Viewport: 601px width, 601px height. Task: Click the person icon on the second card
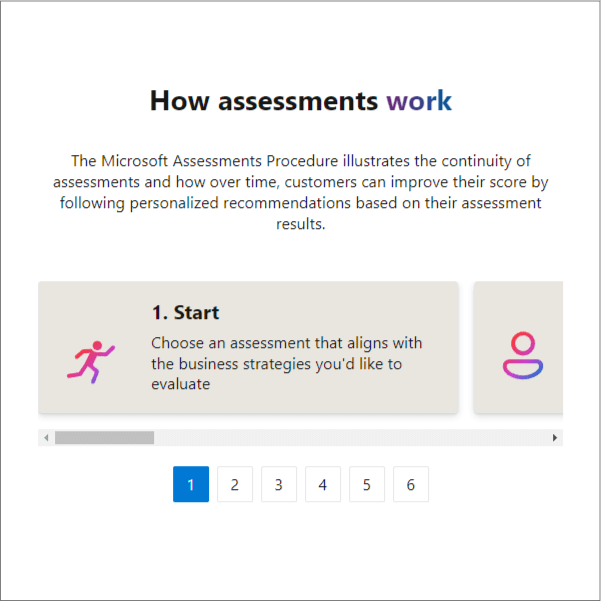point(522,356)
